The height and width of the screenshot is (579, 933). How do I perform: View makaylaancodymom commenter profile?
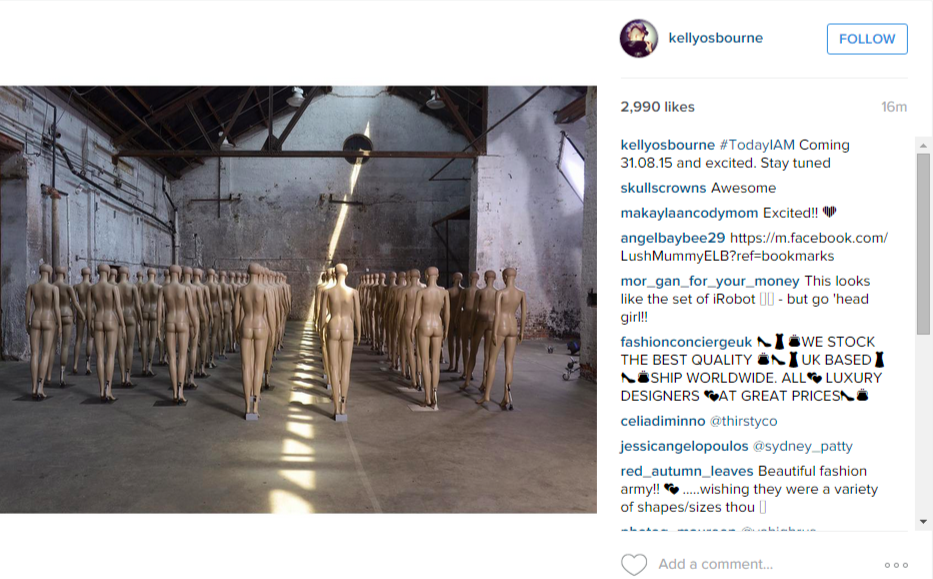689,213
